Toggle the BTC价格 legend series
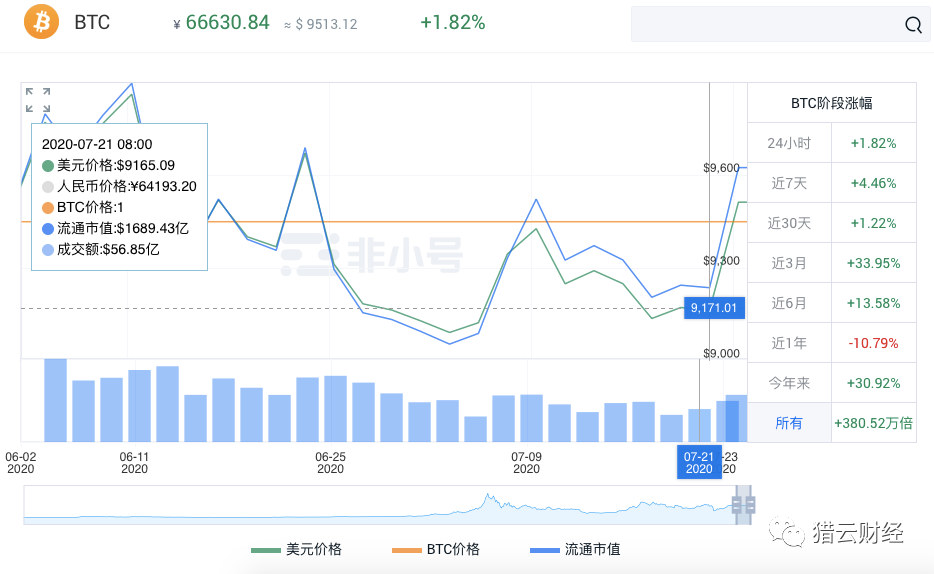The width and height of the screenshot is (934, 574). [x=435, y=549]
